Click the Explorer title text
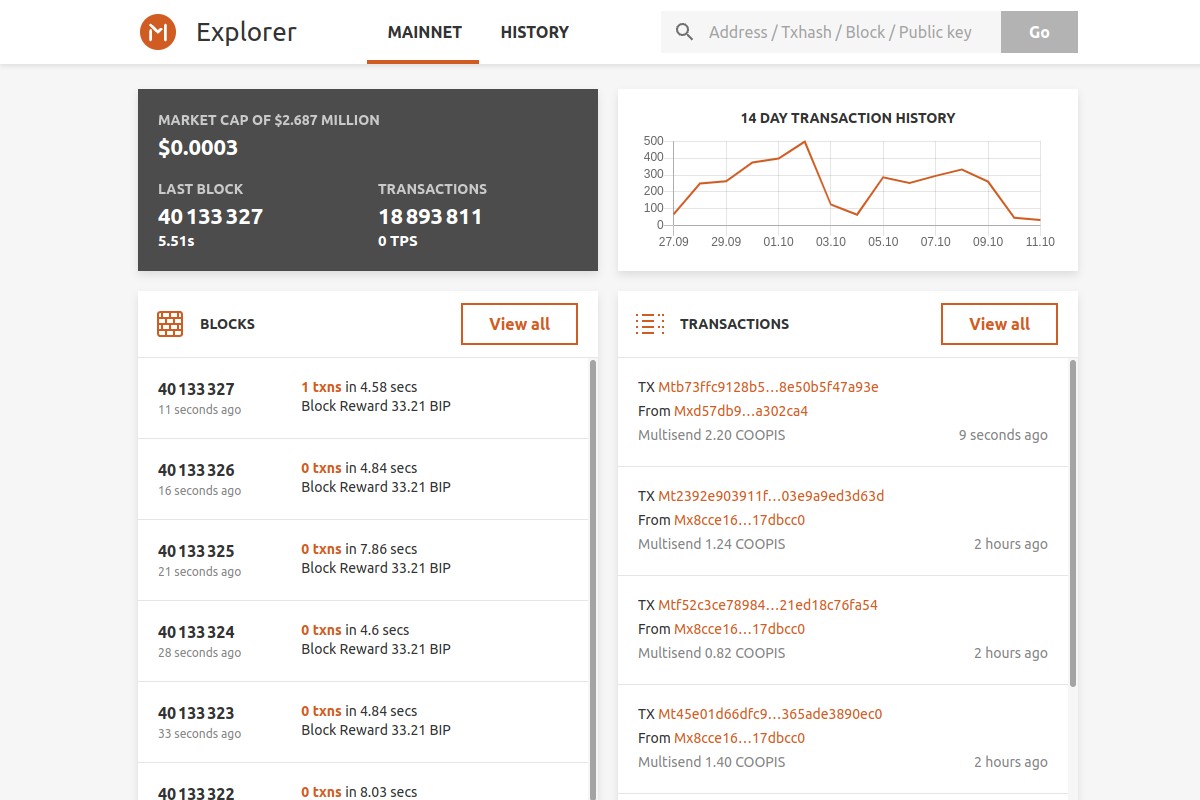Image resolution: width=1200 pixels, height=800 pixels. tap(246, 32)
